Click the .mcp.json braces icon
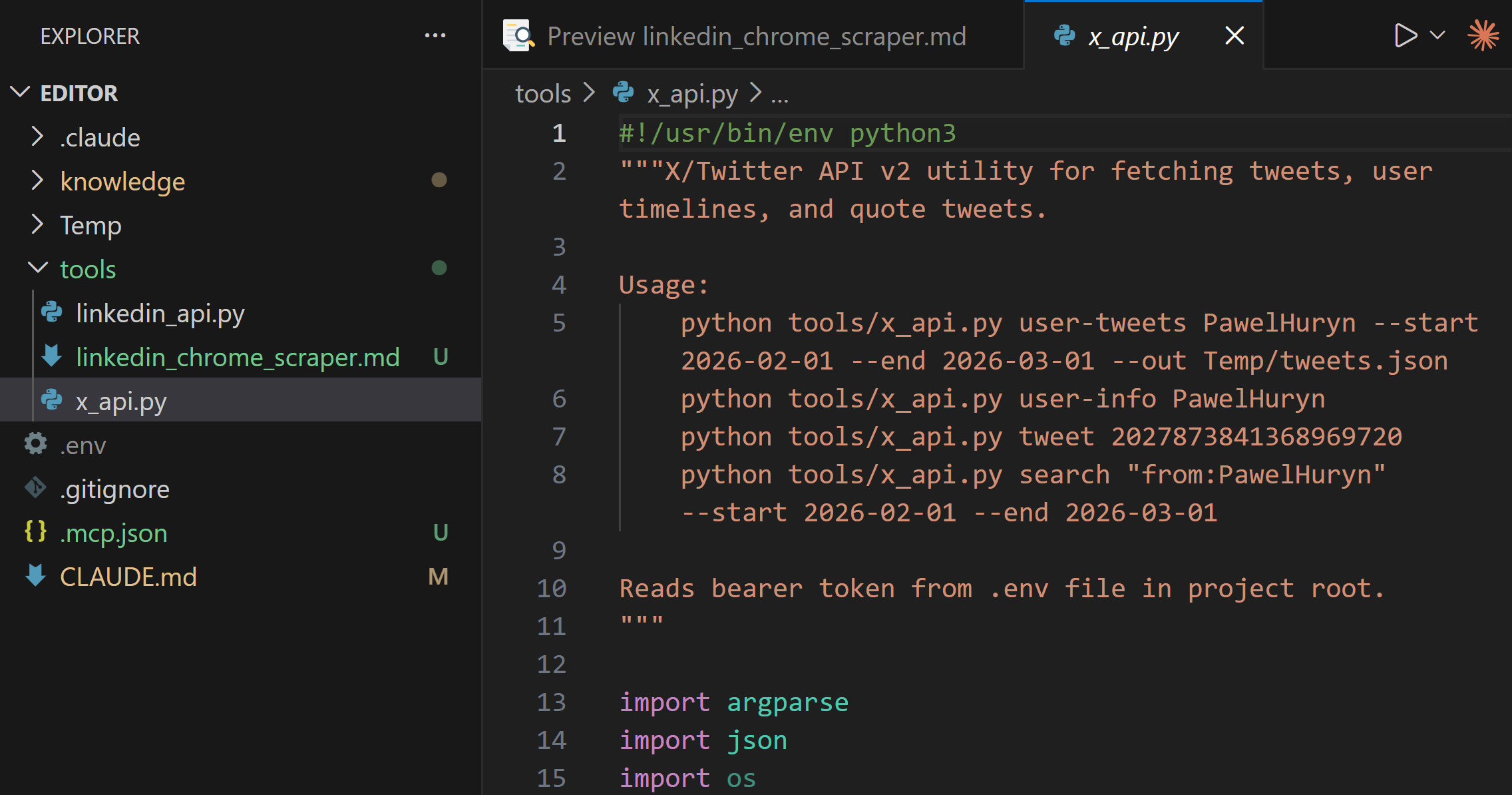The height and width of the screenshot is (795, 1512). 35,533
